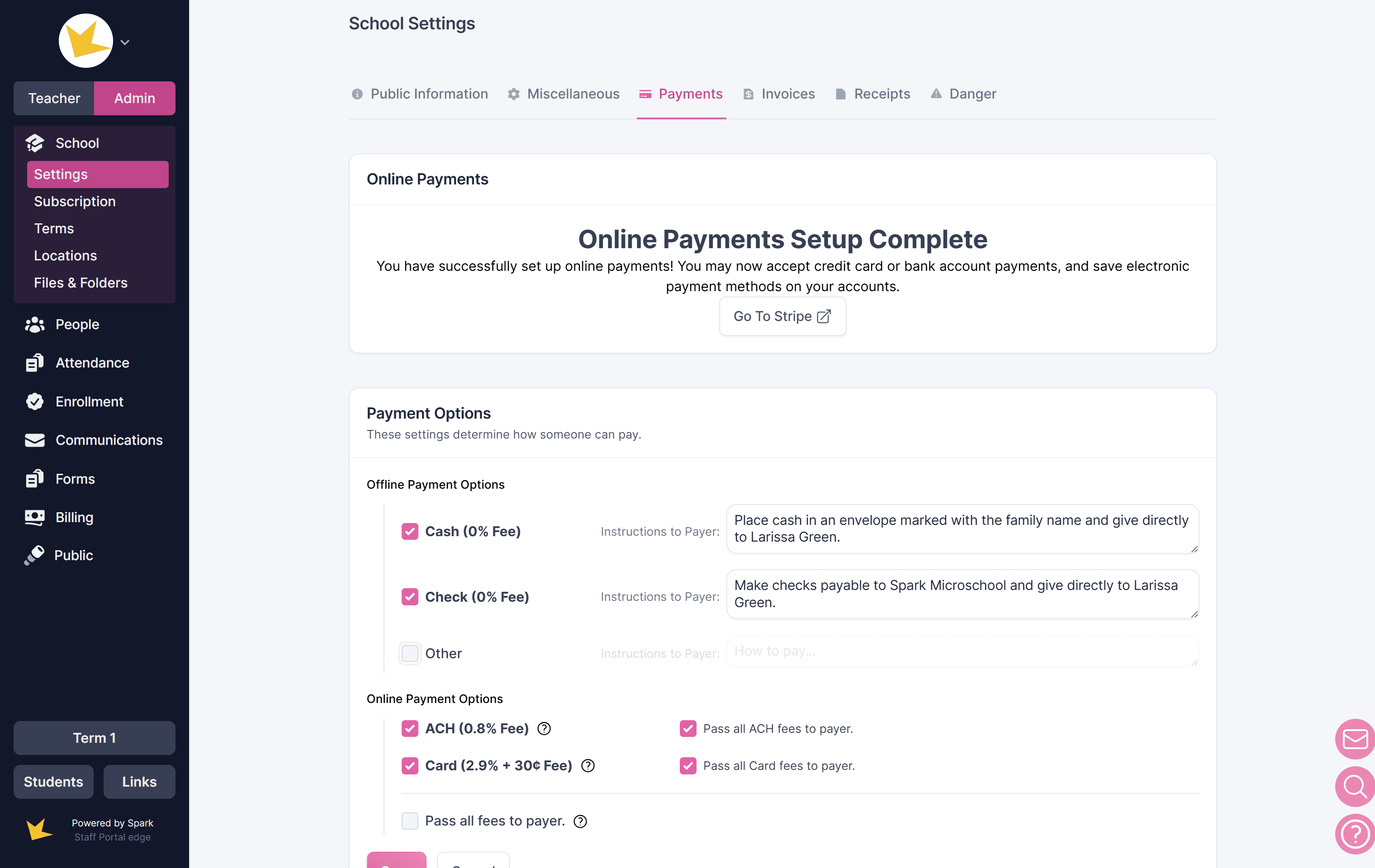1375x868 pixels.
Task: Click the help icon beside Pass all fees
Action: 580,821
